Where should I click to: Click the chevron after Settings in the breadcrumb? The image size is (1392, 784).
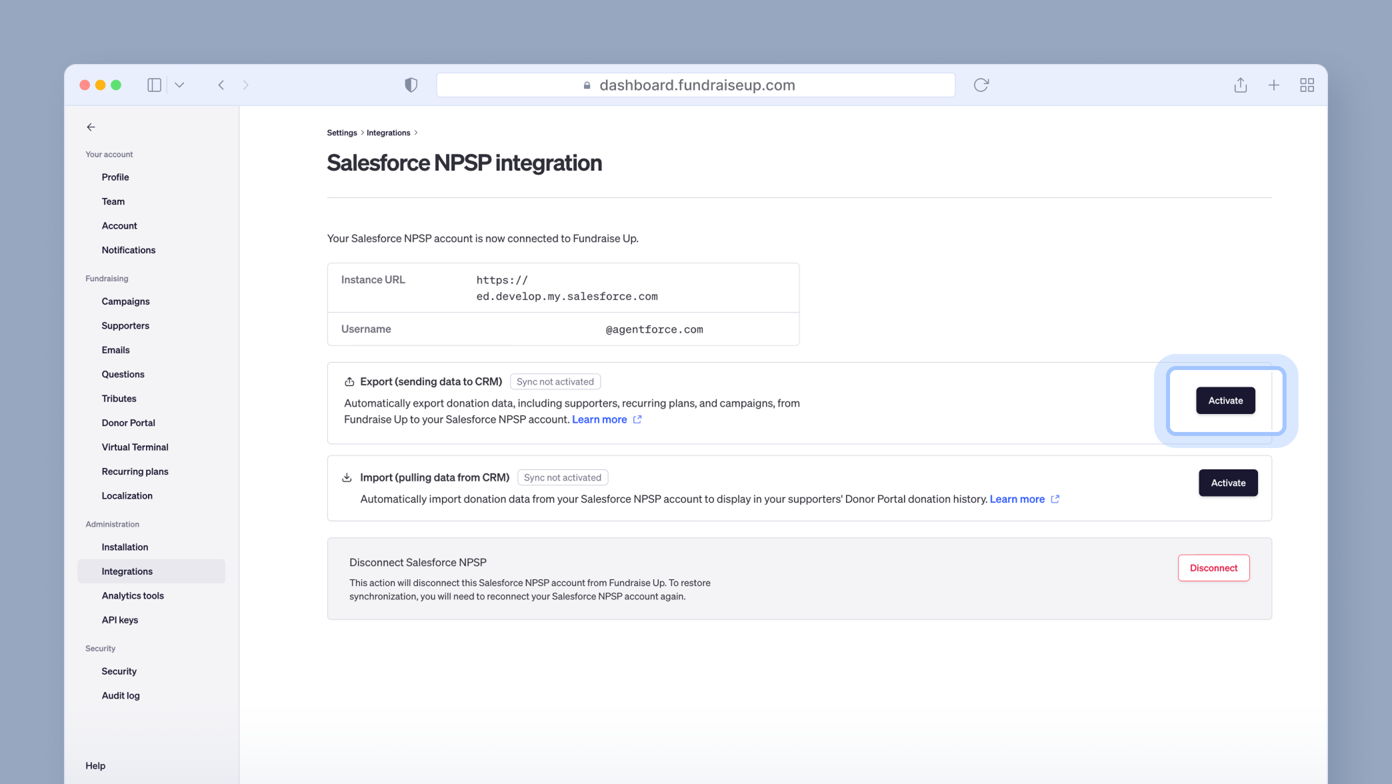[360, 132]
